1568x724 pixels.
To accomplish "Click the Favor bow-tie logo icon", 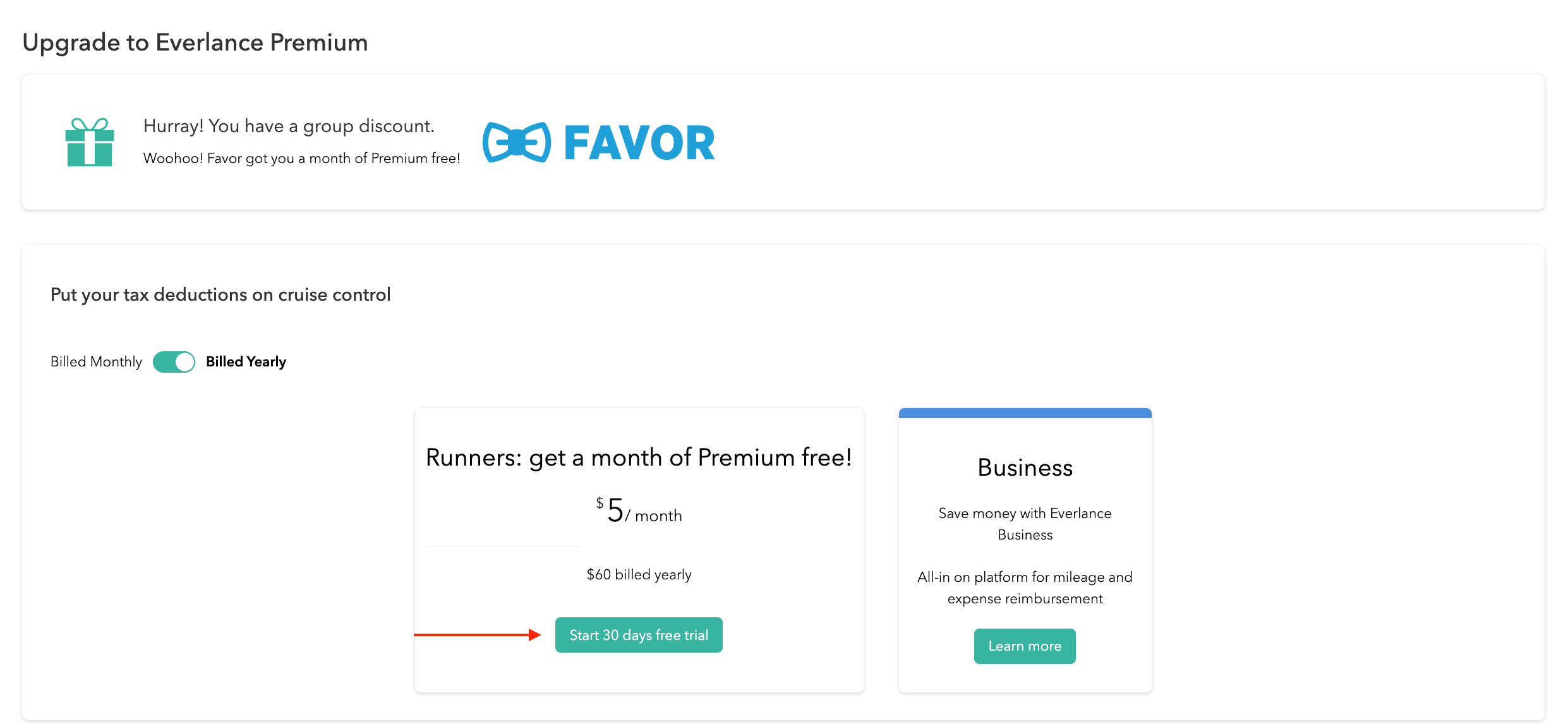I will (x=516, y=142).
